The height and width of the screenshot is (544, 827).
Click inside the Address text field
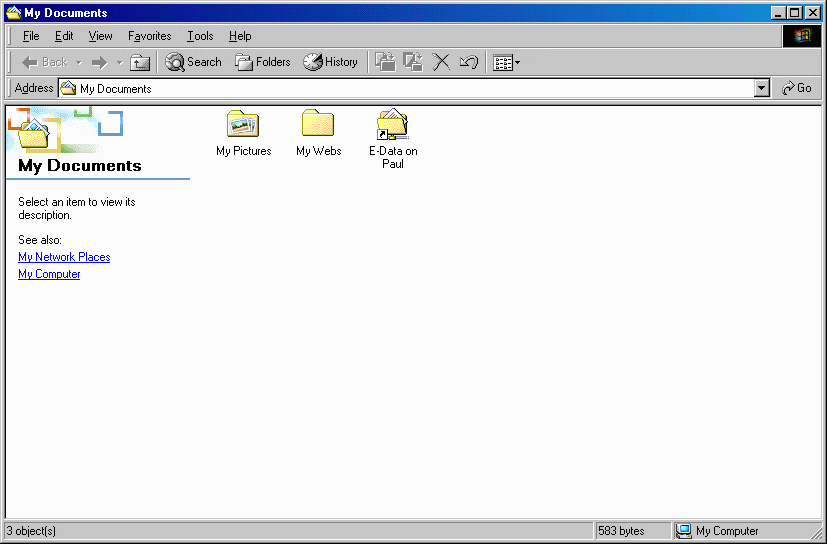coord(400,88)
